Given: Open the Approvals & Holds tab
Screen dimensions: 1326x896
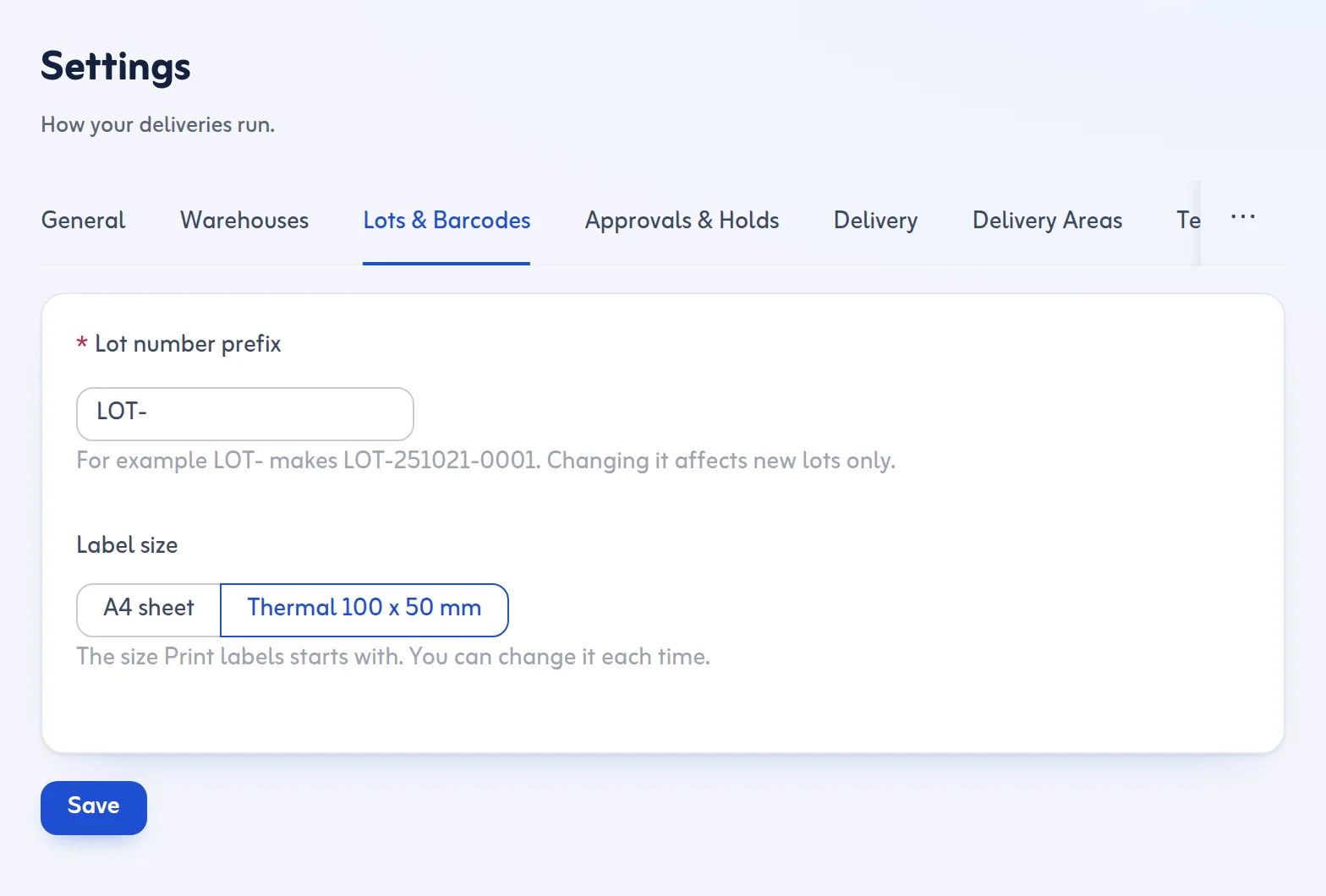Looking at the screenshot, I should tap(682, 221).
